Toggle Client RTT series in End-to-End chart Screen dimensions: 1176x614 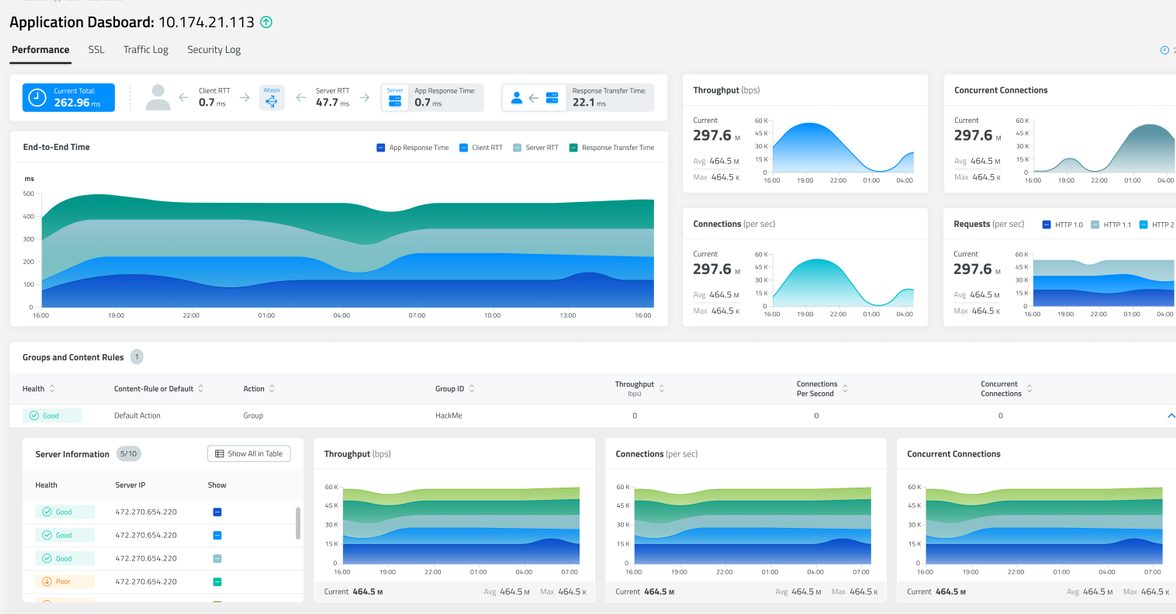click(463, 148)
